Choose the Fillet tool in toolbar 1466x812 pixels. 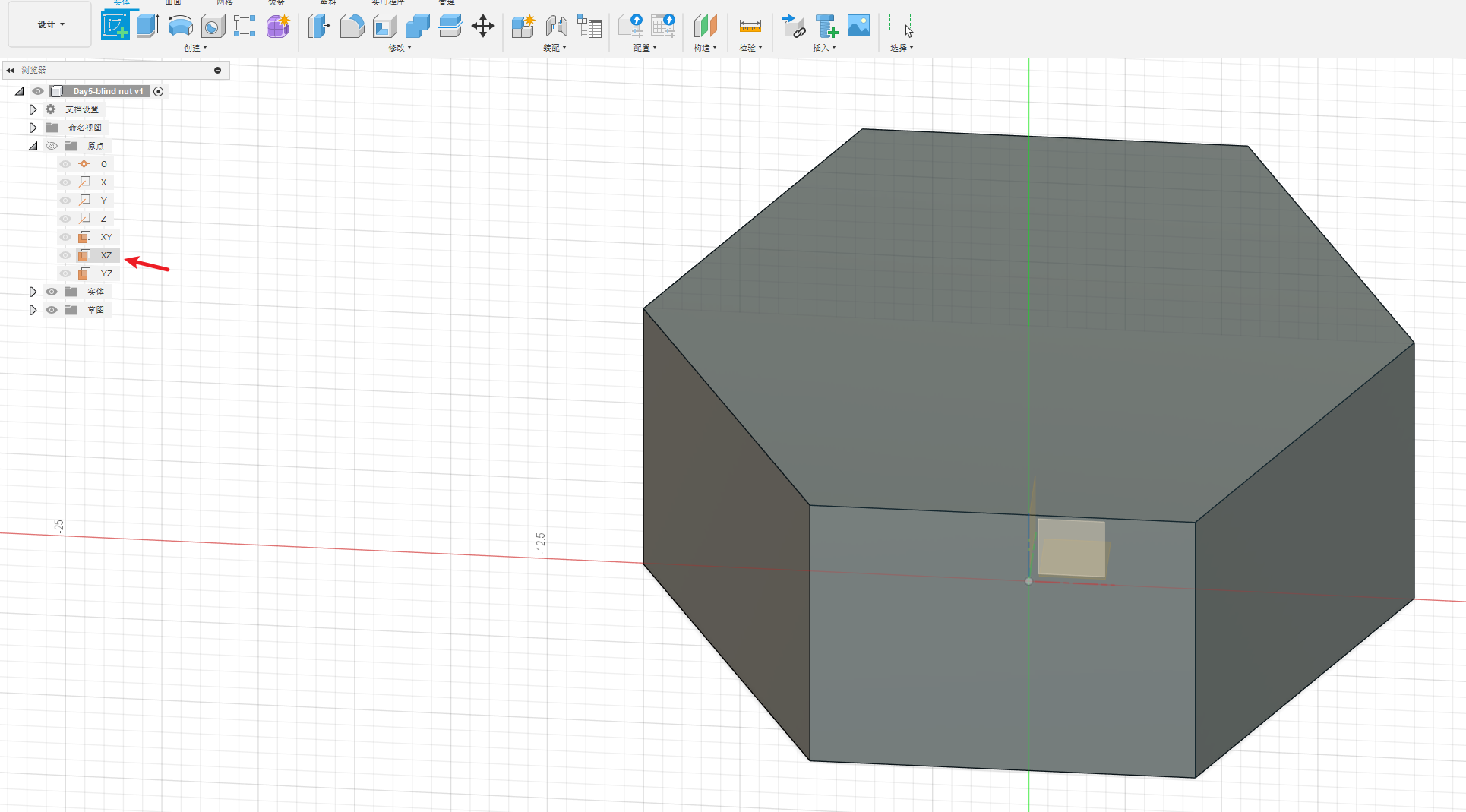click(352, 26)
